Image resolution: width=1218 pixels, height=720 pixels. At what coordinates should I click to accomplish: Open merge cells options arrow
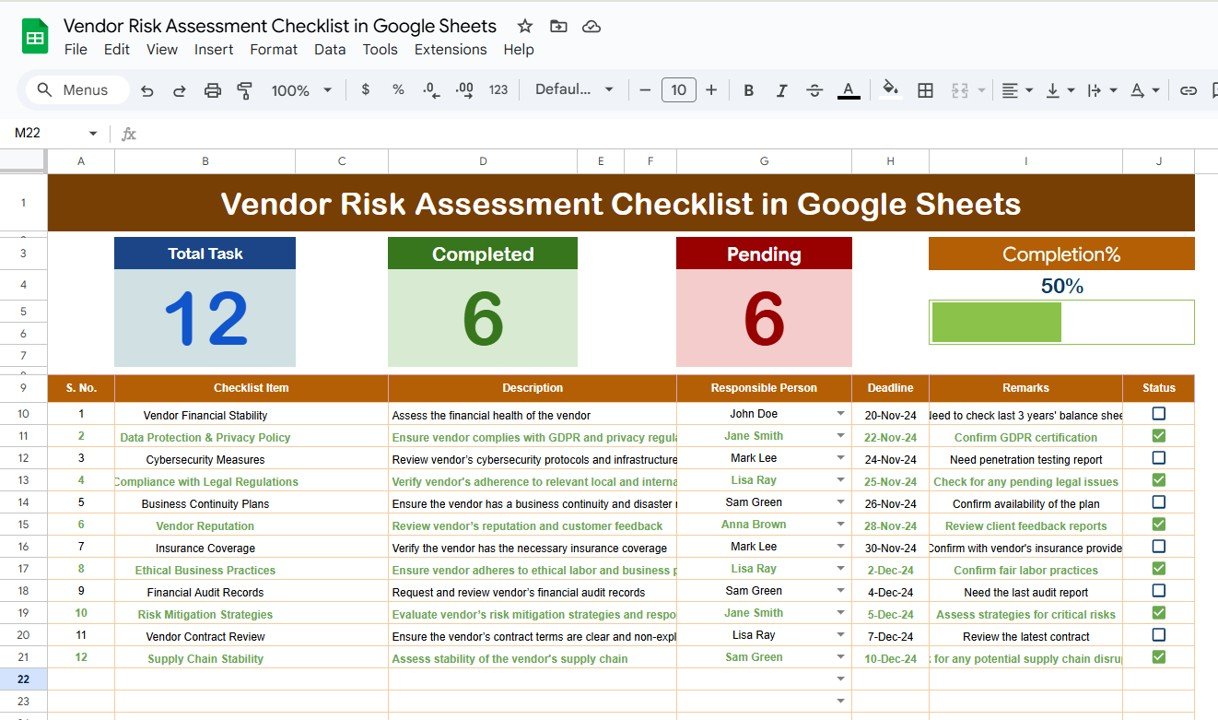click(x=981, y=90)
